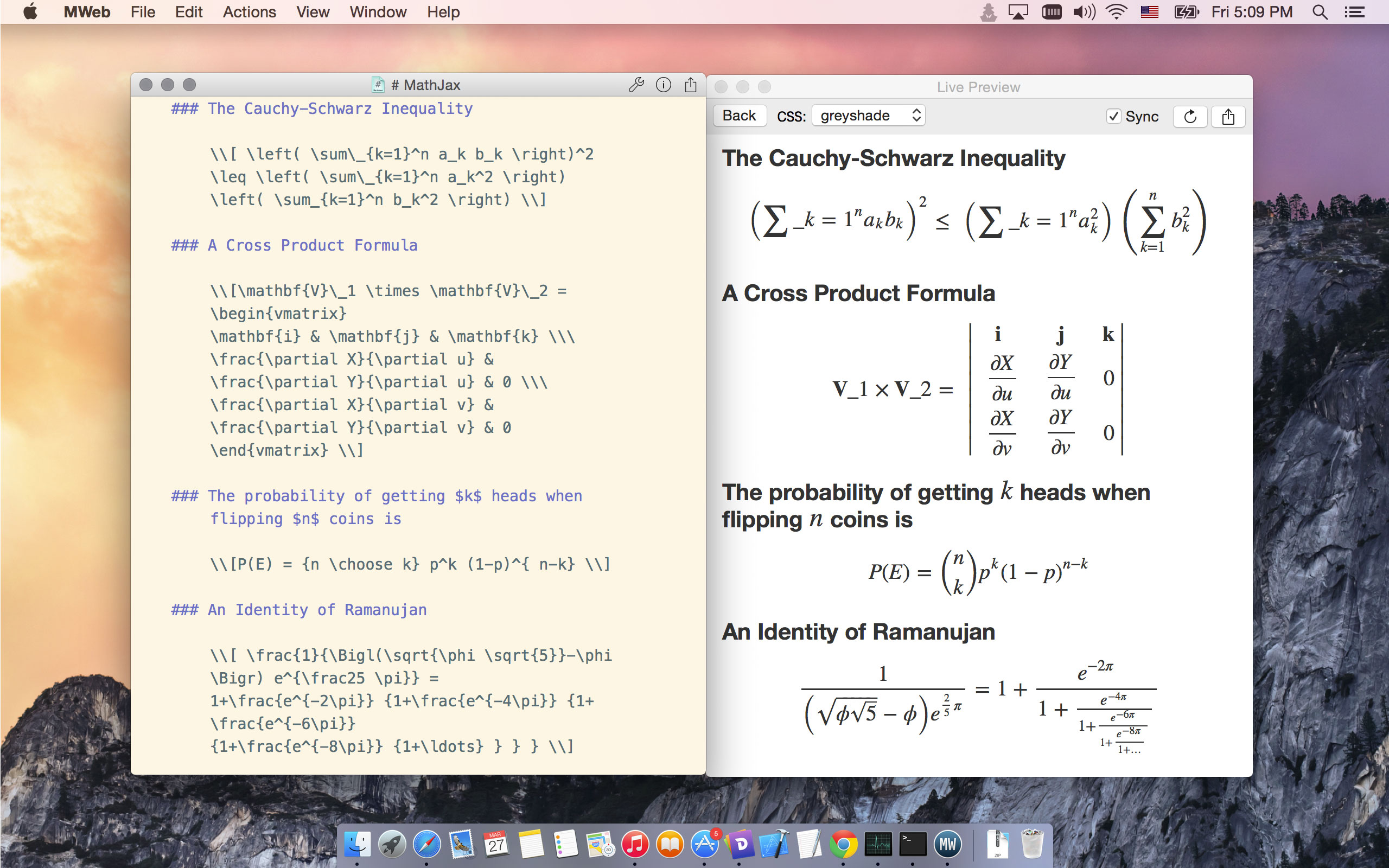1389x868 pixels.
Task: Launch Google Chrome from the Dock
Action: click(x=843, y=844)
